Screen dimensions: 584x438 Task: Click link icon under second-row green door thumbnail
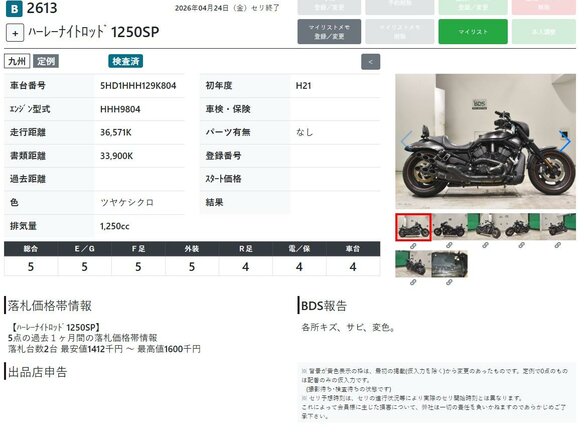pyautogui.click(x=413, y=282)
